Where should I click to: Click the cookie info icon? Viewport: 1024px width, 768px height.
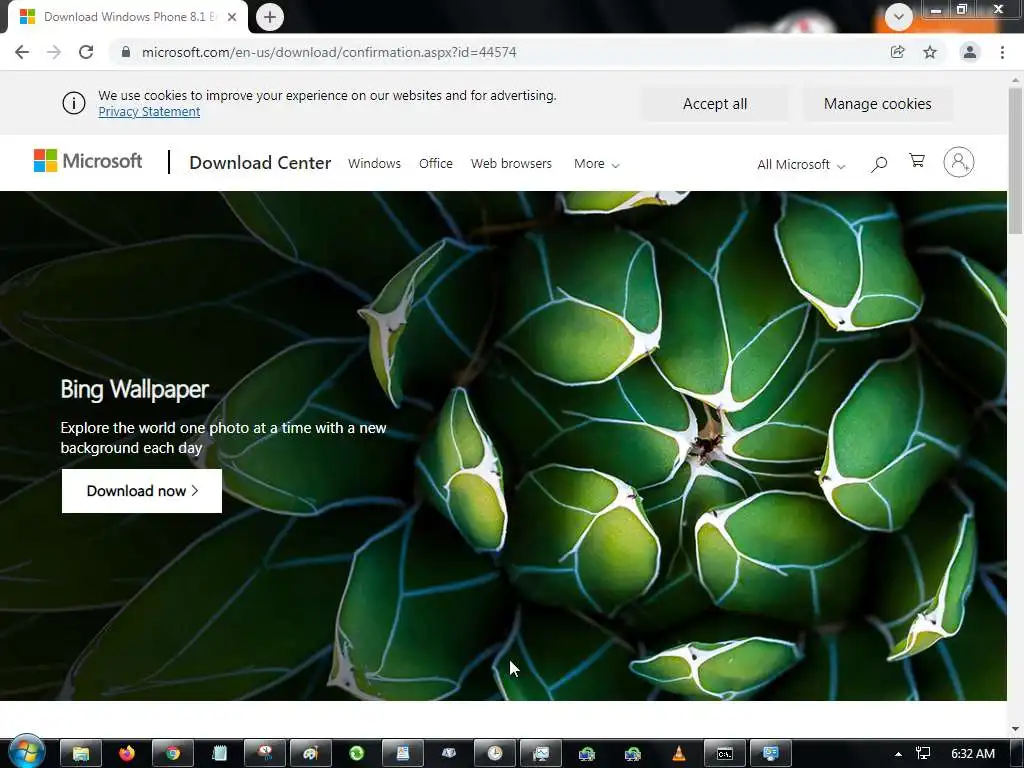74,103
